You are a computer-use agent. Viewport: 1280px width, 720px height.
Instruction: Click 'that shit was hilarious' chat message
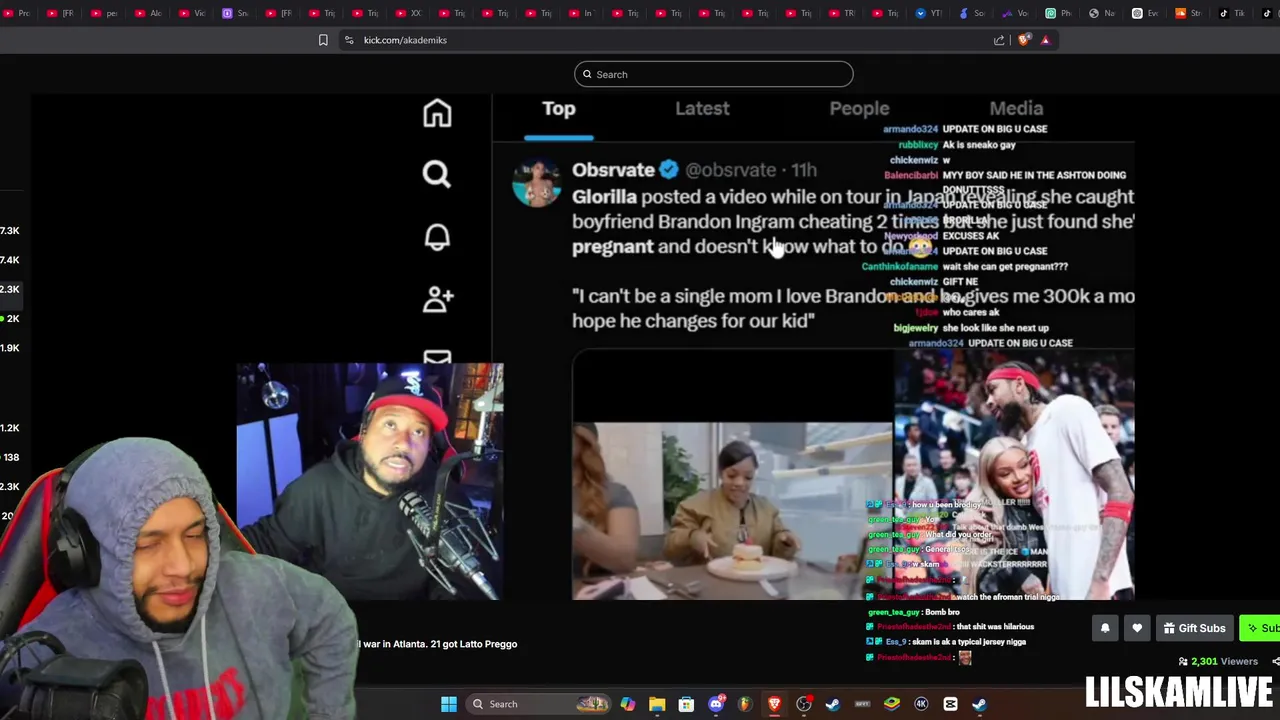coord(950,627)
